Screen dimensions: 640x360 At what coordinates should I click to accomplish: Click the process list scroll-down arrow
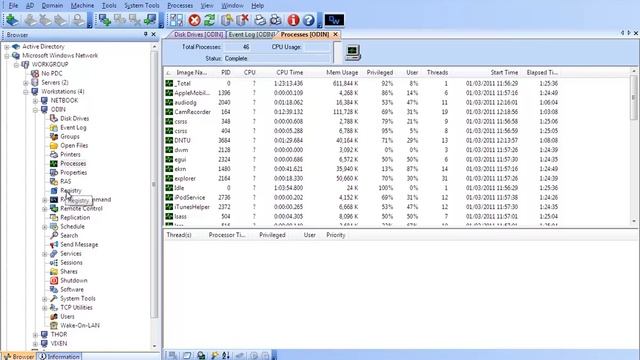[x=634, y=222]
